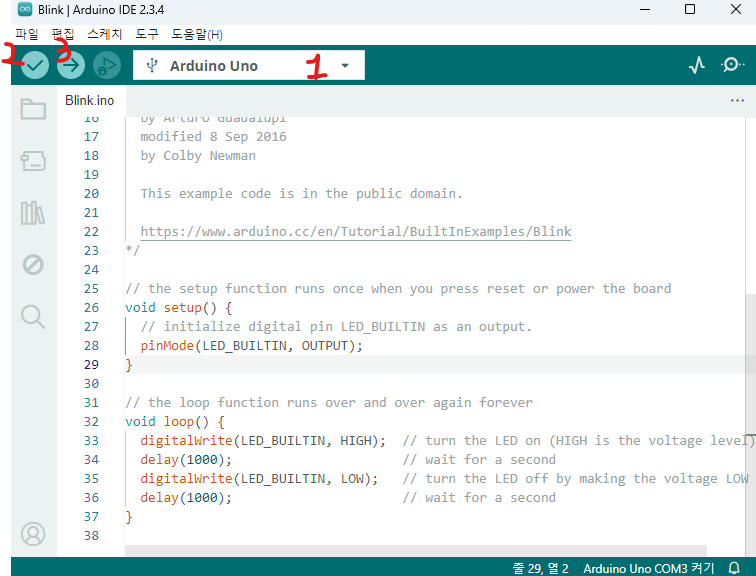
Task: Click line number 26 in the gutter
Action: 91,308
